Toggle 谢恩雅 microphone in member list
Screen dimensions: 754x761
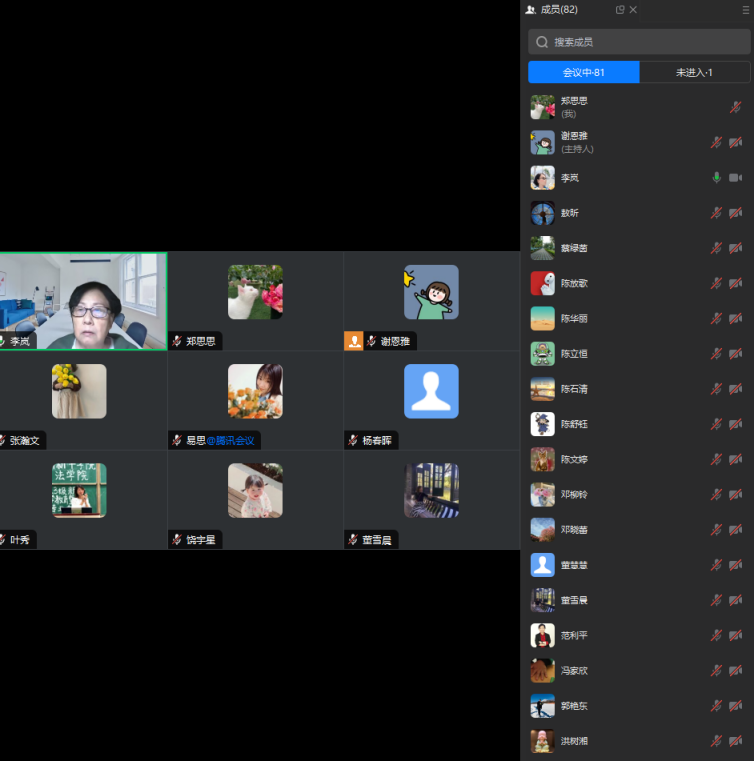tap(716, 143)
